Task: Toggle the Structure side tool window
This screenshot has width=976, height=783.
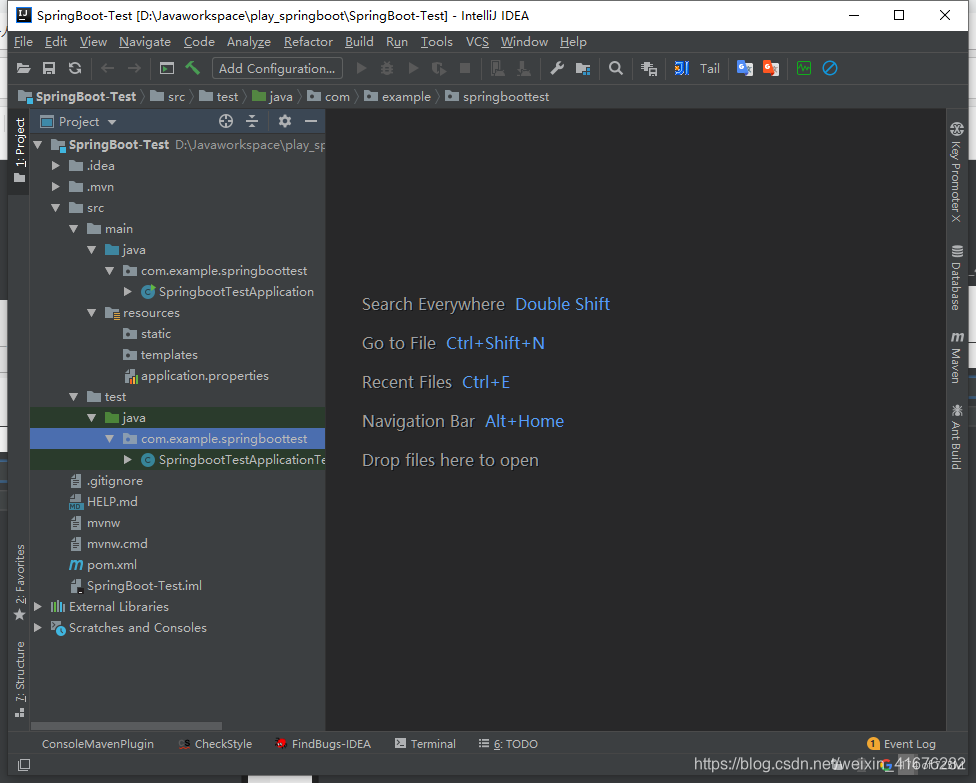Action: pyautogui.click(x=20, y=679)
